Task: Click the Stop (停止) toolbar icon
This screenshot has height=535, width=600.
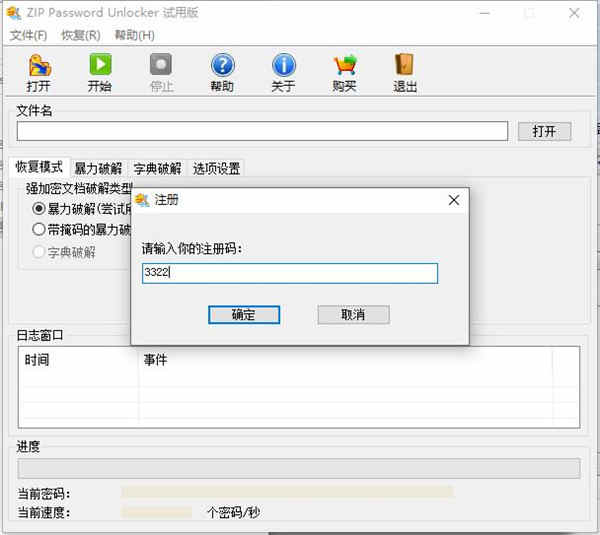Action: pos(161,73)
